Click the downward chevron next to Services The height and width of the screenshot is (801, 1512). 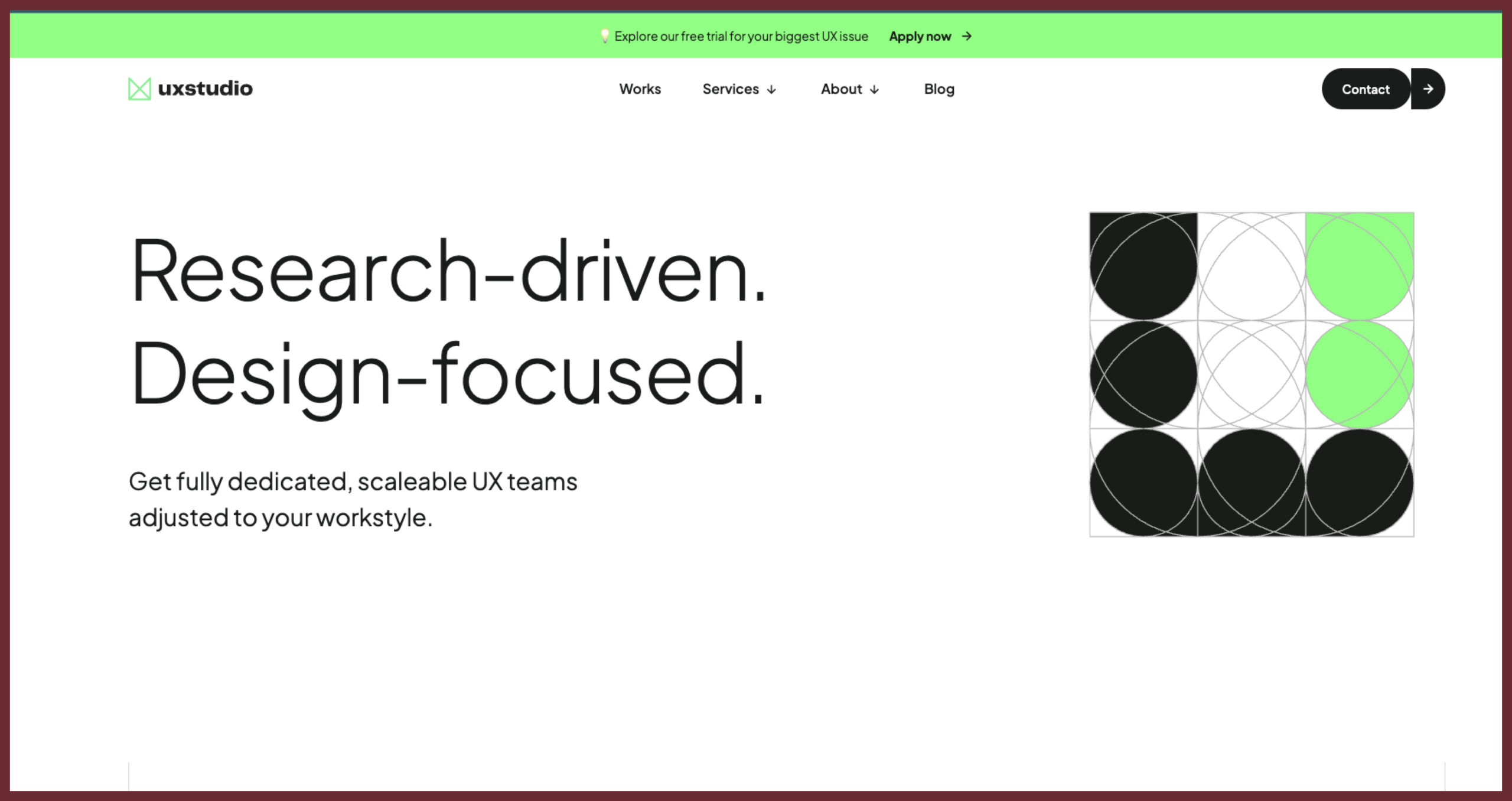pyautogui.click(x=771, y=89)
